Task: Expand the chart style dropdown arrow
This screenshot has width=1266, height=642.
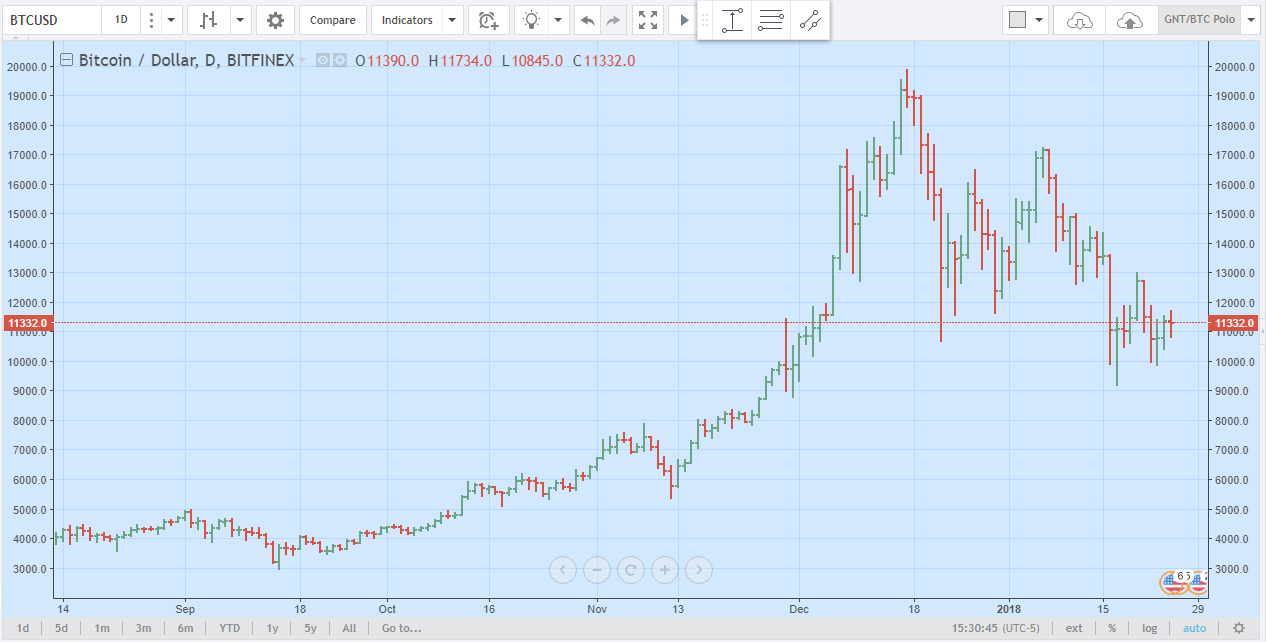Action: [x=240, y=20]
